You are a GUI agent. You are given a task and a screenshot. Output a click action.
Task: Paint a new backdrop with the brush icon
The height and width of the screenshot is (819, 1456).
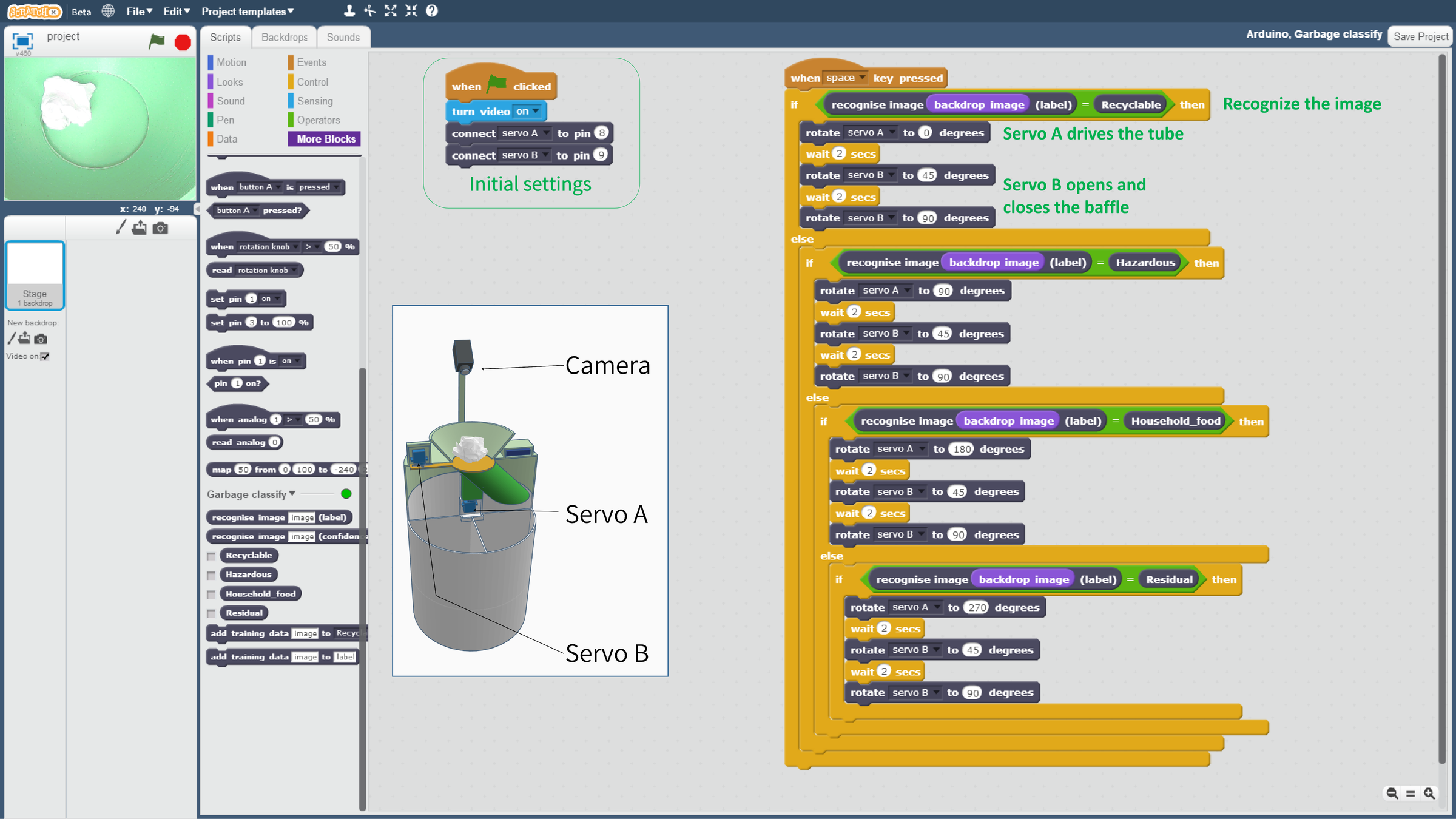coord(11,339)
